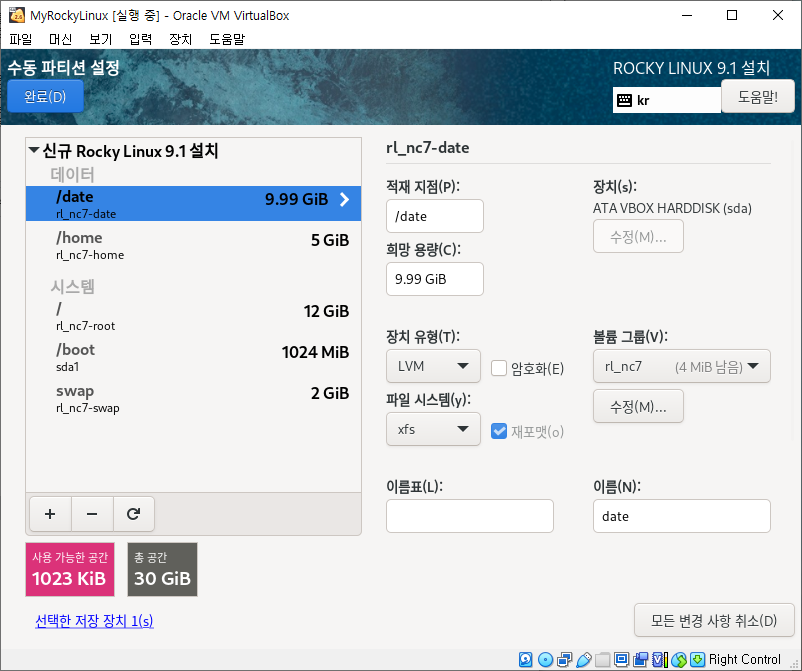
Task: Open the 도움말 menu
Action: [x=227, y=39]
